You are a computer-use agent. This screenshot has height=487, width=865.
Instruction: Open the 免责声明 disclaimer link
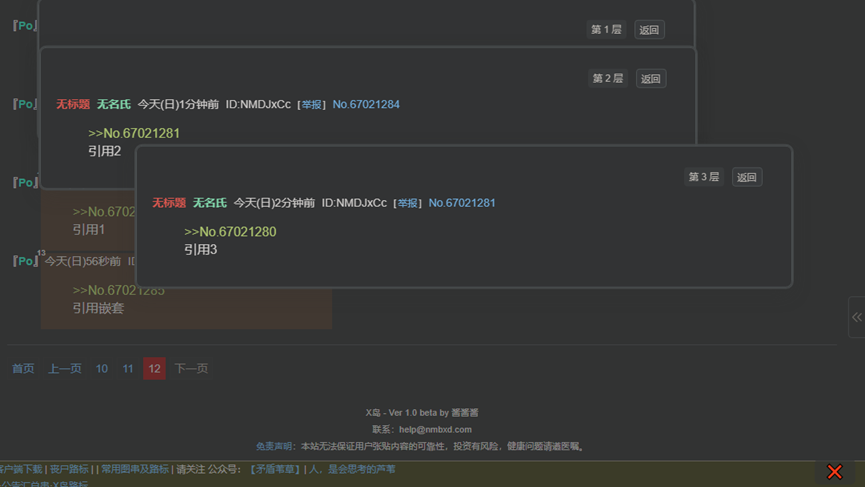pos(274,447)
